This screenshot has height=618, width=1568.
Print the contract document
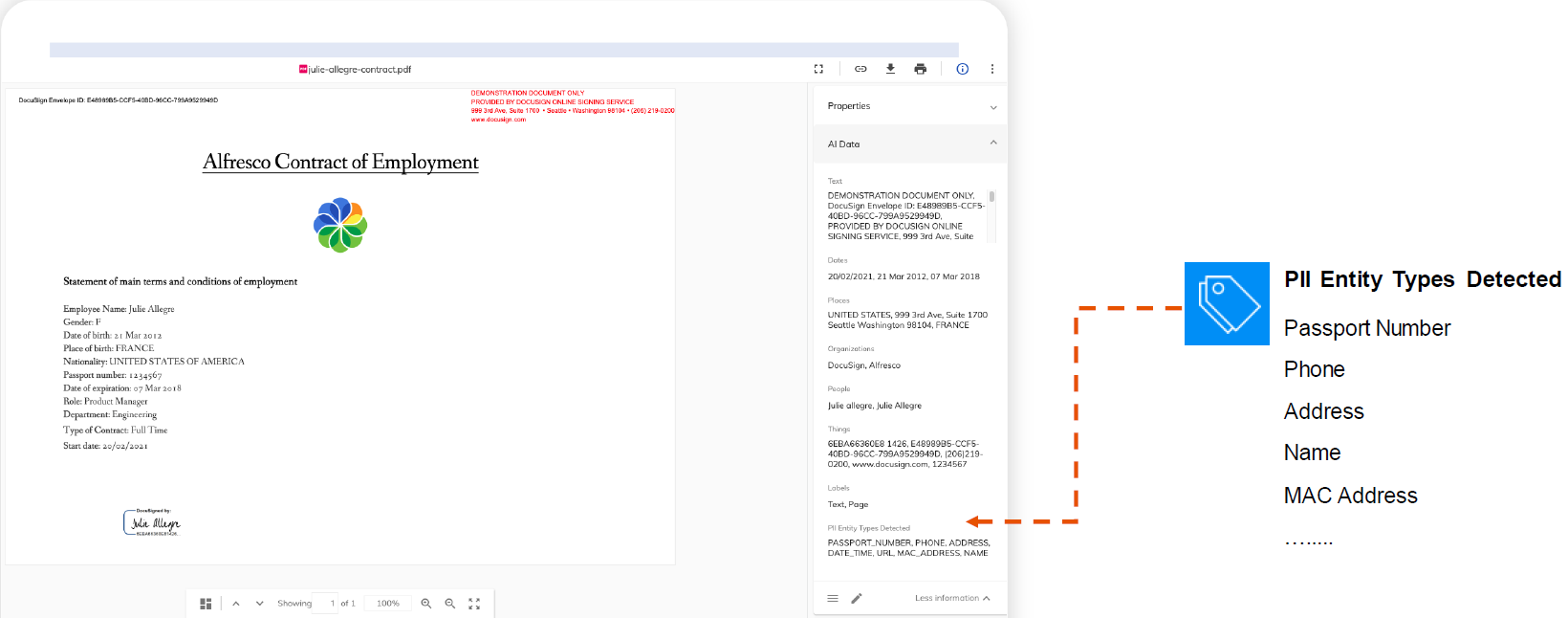pos(920,69)
